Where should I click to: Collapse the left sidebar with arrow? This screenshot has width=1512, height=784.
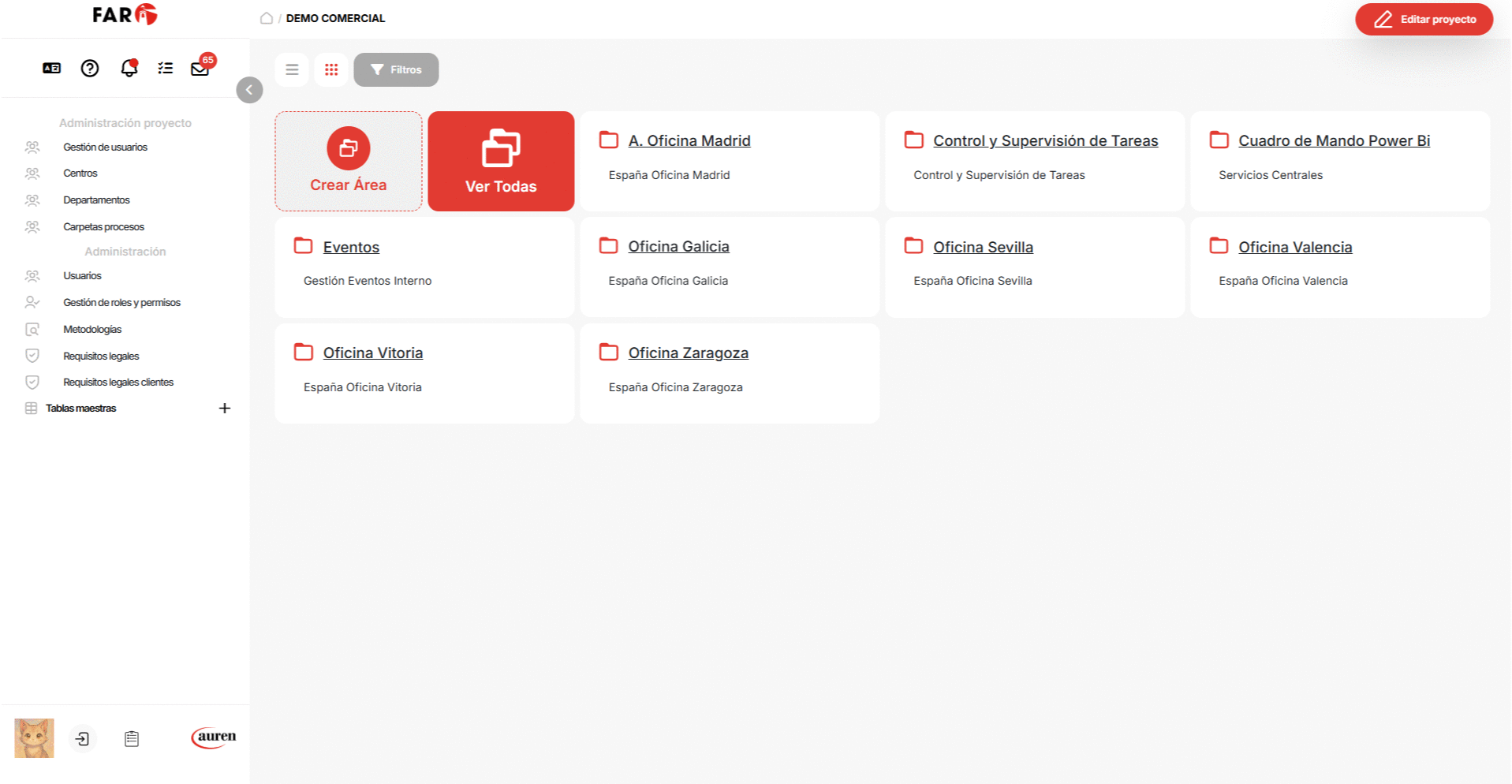coord(249,90)
